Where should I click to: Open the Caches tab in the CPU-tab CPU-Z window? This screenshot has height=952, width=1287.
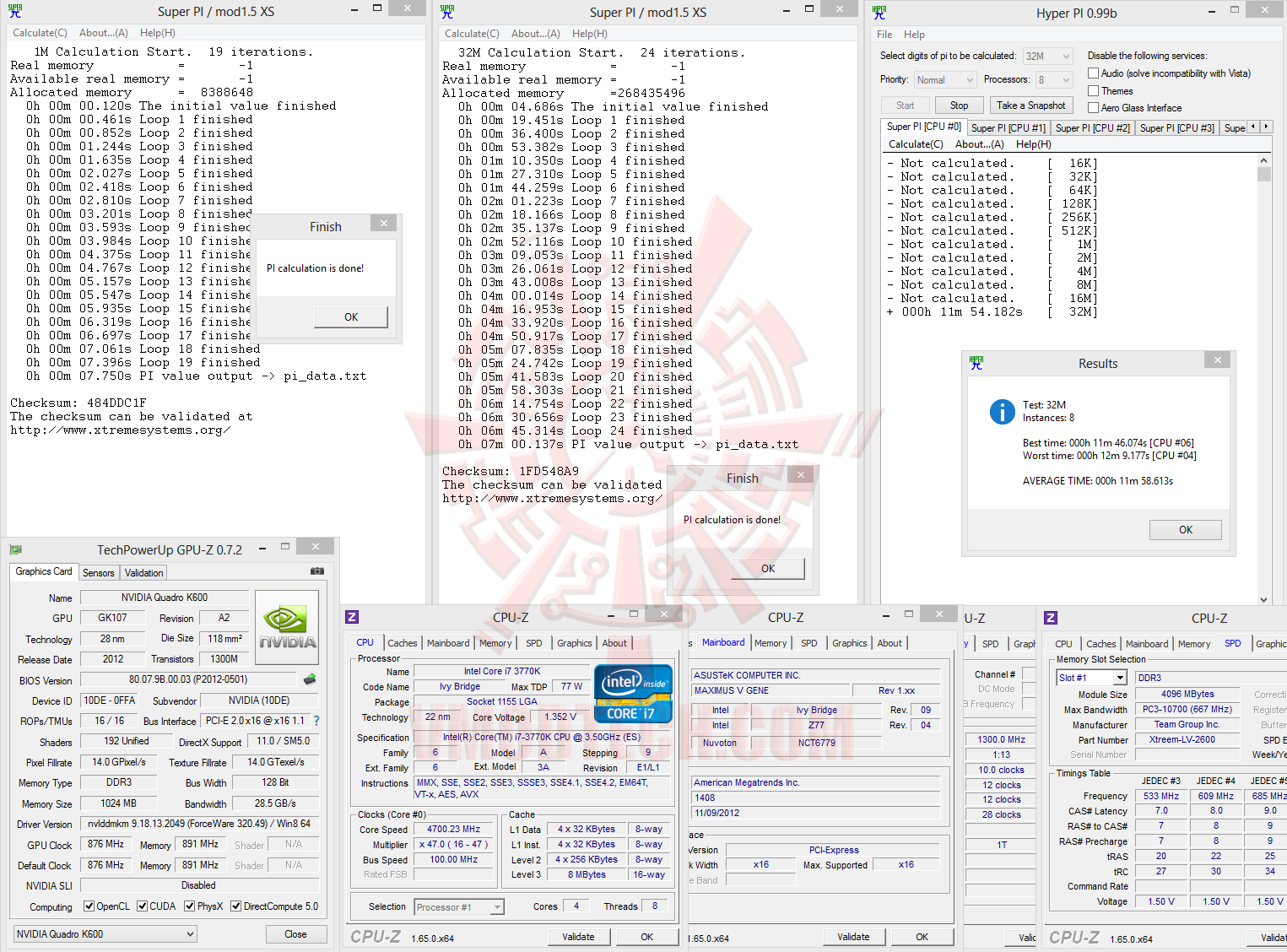tap(403, 643)
